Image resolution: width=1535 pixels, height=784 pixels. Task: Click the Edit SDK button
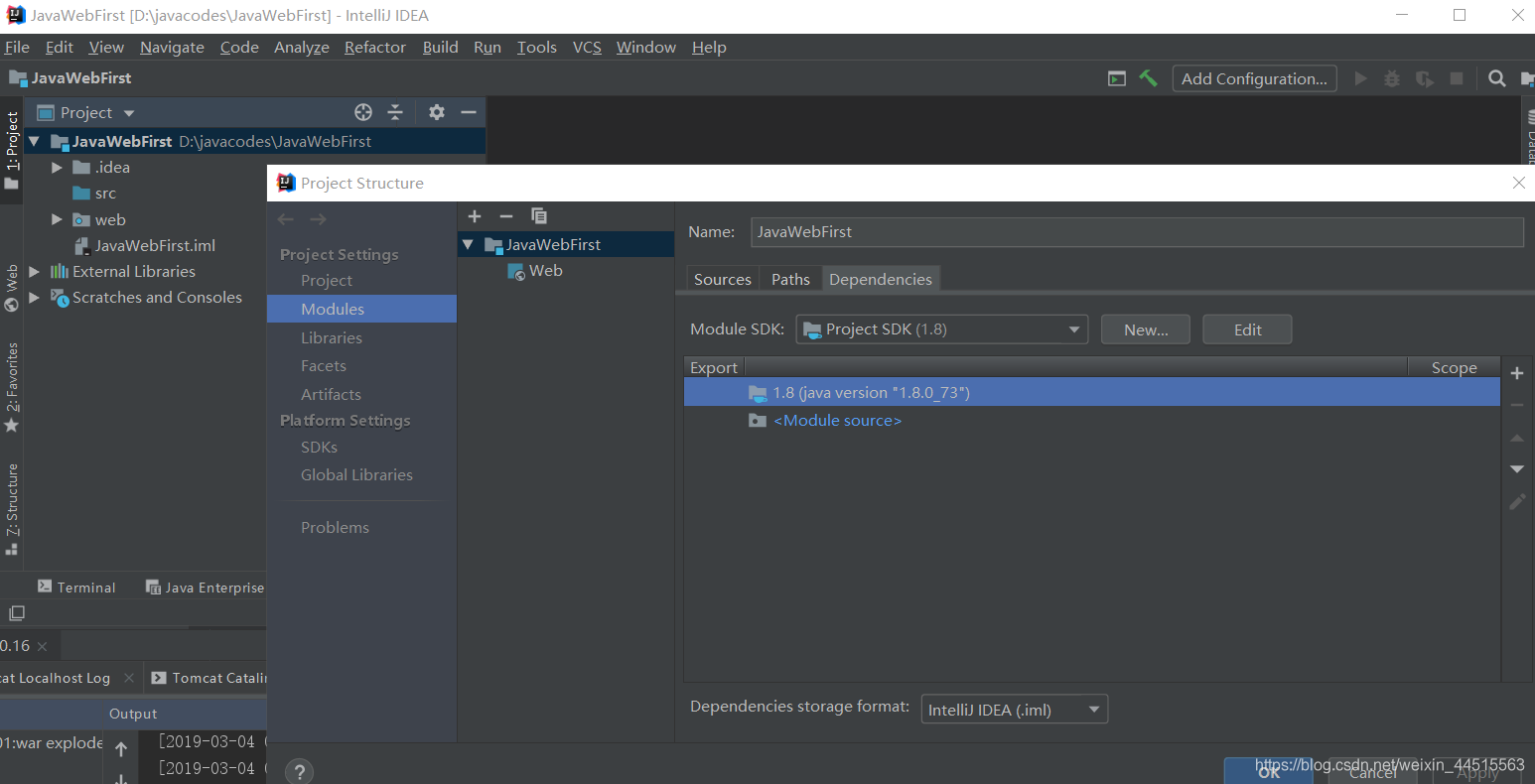click(x=1247, y=329)
